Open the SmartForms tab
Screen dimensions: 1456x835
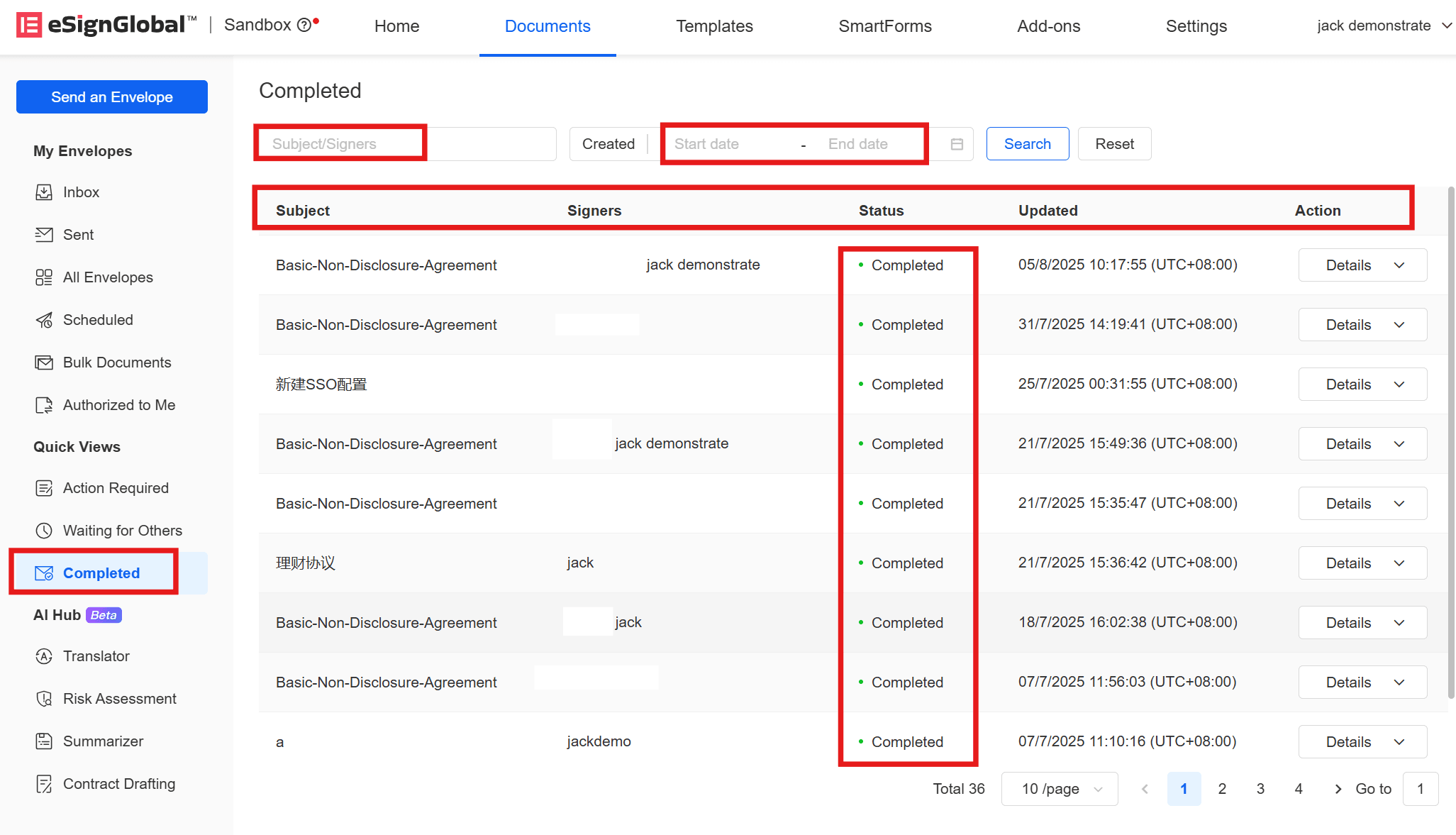pyautogui.click(x=885, y=26)
